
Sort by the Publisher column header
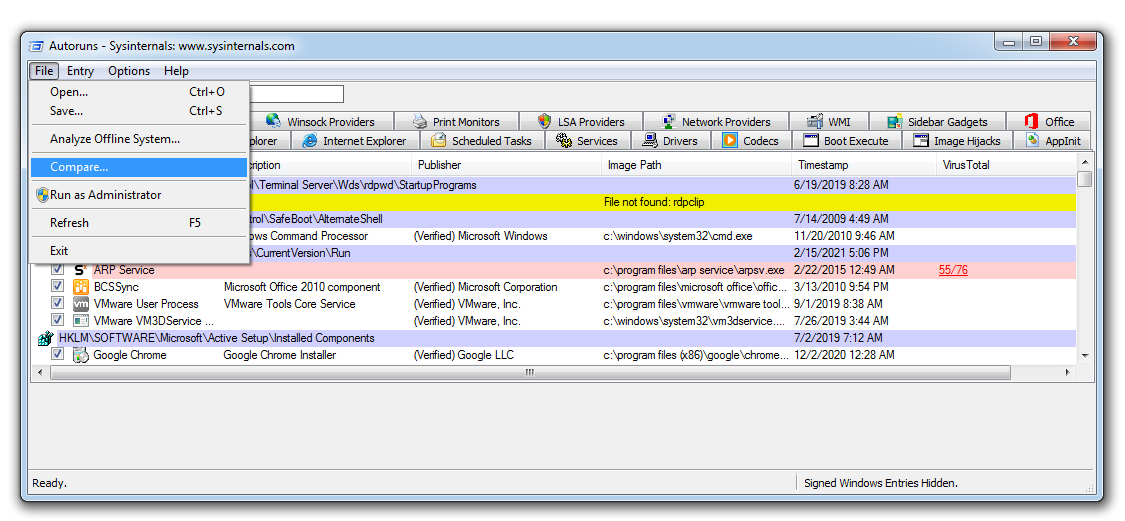click(507, 165)
